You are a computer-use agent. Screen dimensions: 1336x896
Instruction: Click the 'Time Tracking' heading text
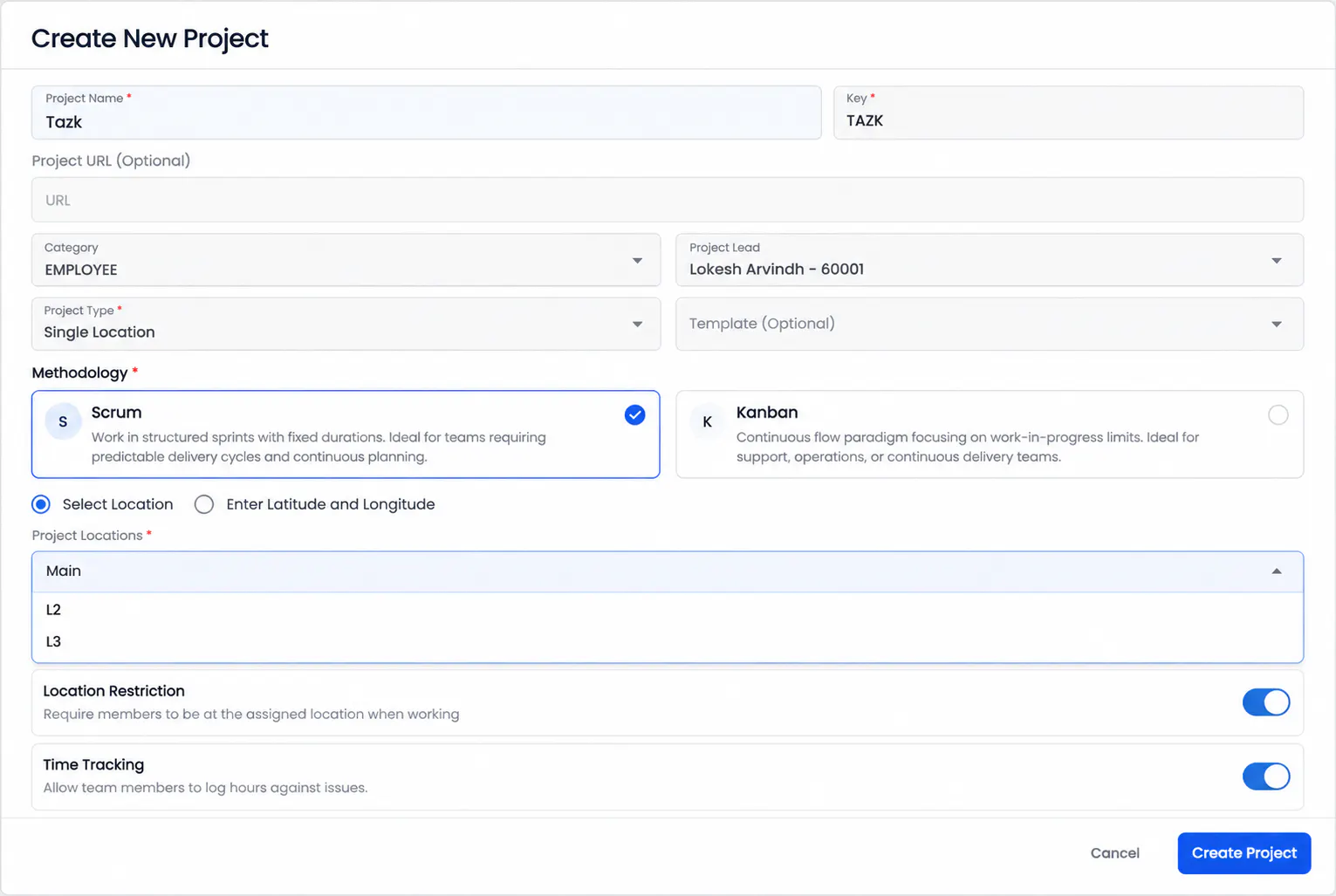[93, 764]
